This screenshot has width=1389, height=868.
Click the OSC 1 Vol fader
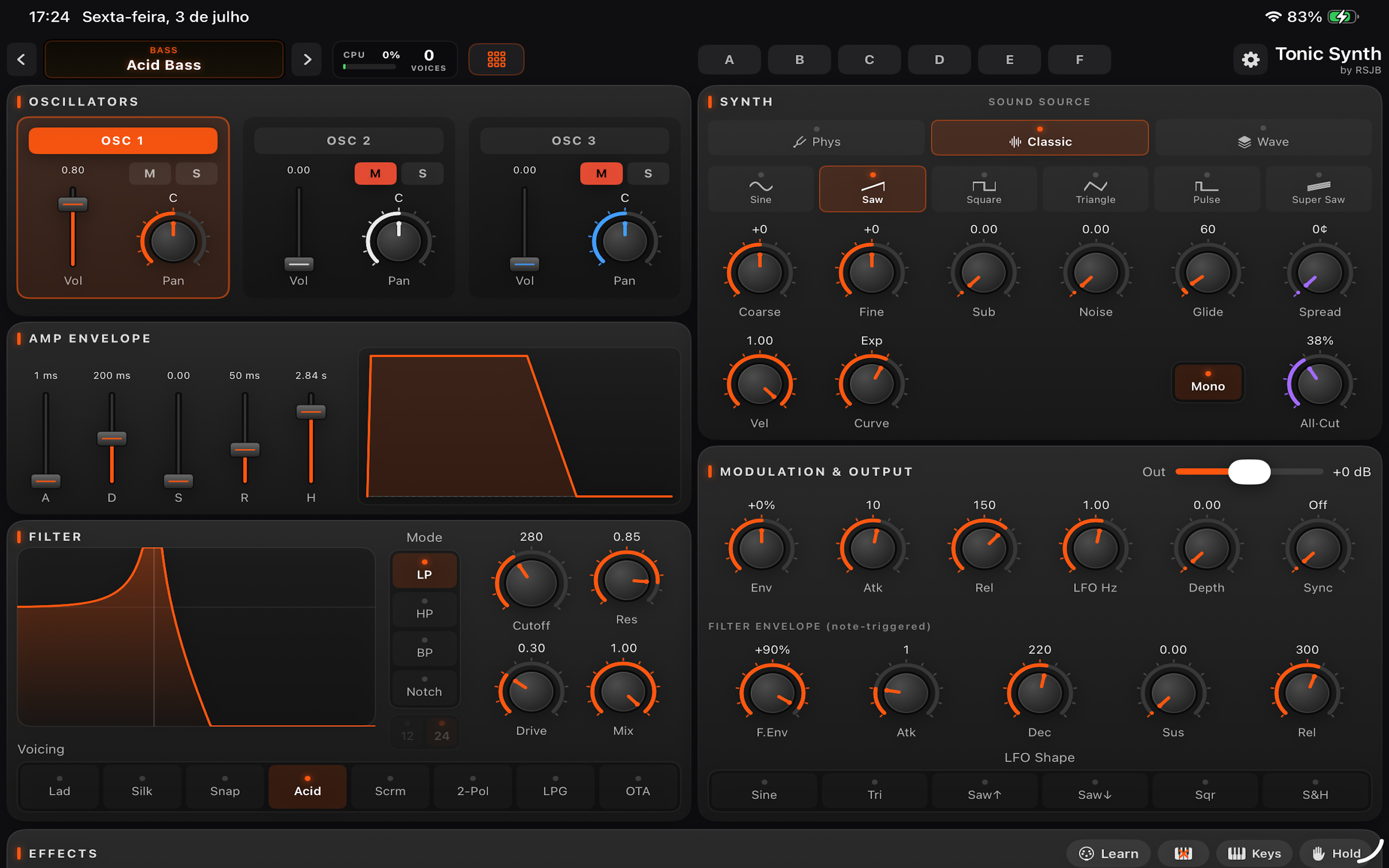coord(73,204)
